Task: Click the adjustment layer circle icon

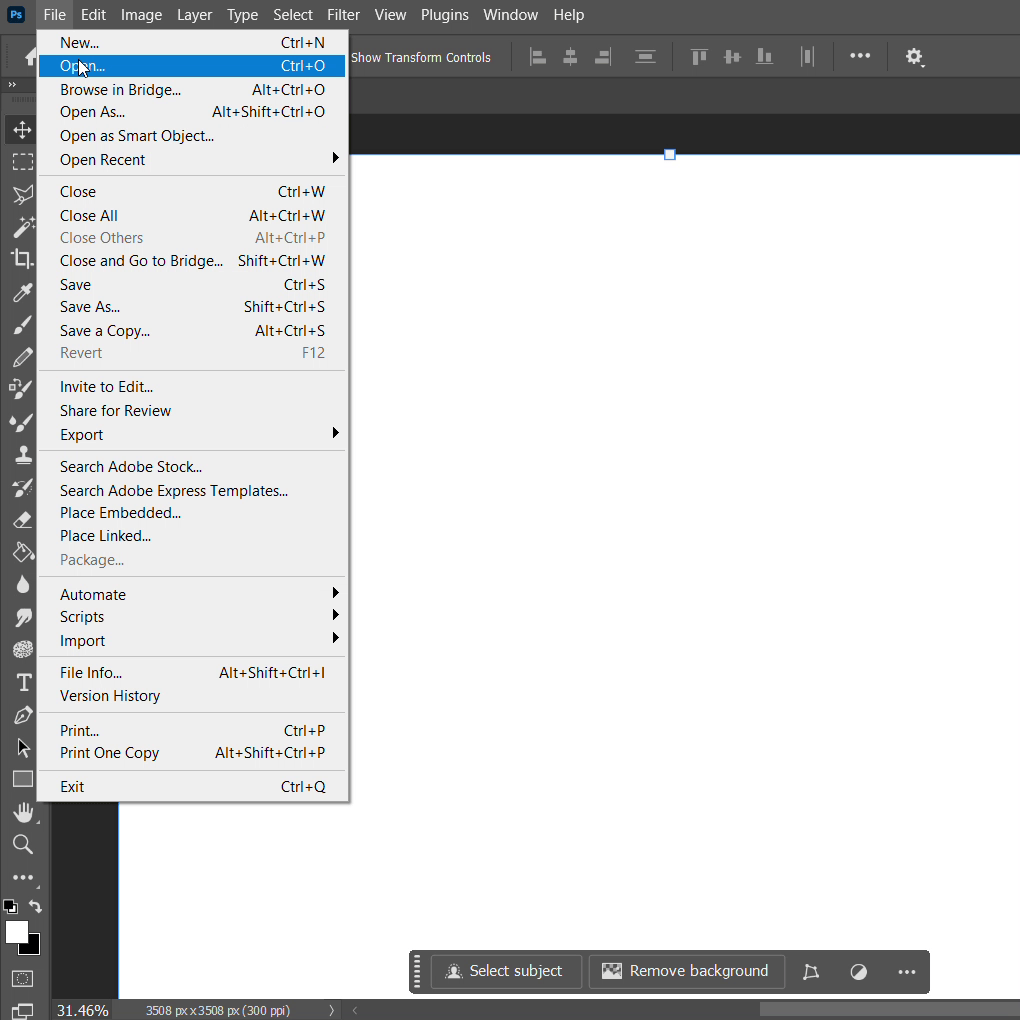Action: coord(859,972)
